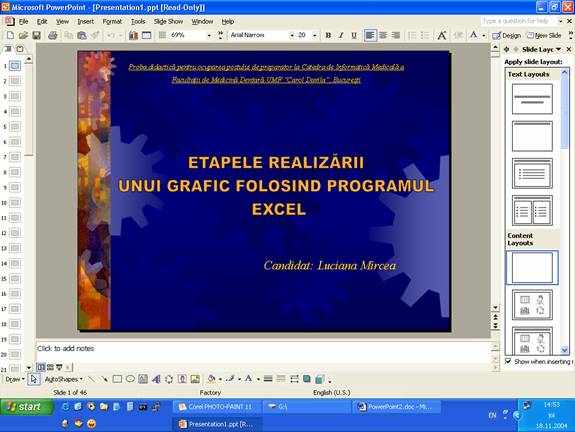
Task: Toggle Show when inserting new slides checkbox
Action: click(x=508, y=362)
